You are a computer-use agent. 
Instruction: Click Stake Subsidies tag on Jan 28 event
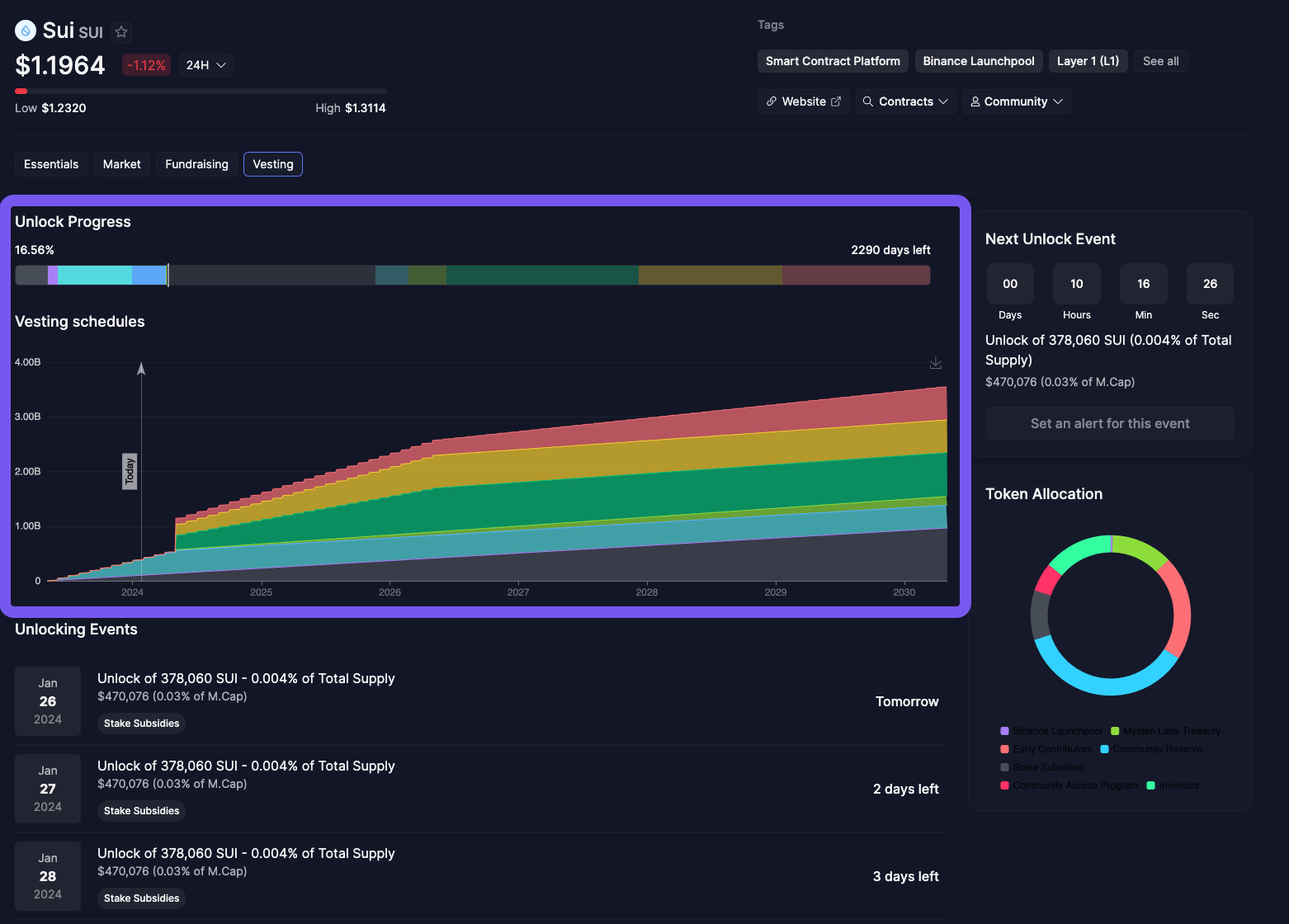tap(141, 898)
